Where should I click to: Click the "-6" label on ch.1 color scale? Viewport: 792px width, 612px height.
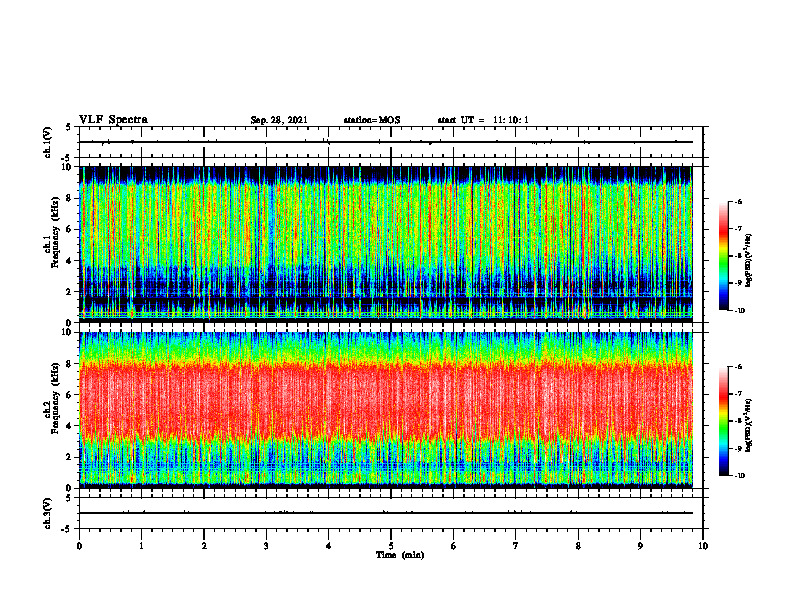pyautogui.click(x=739, y=202)
